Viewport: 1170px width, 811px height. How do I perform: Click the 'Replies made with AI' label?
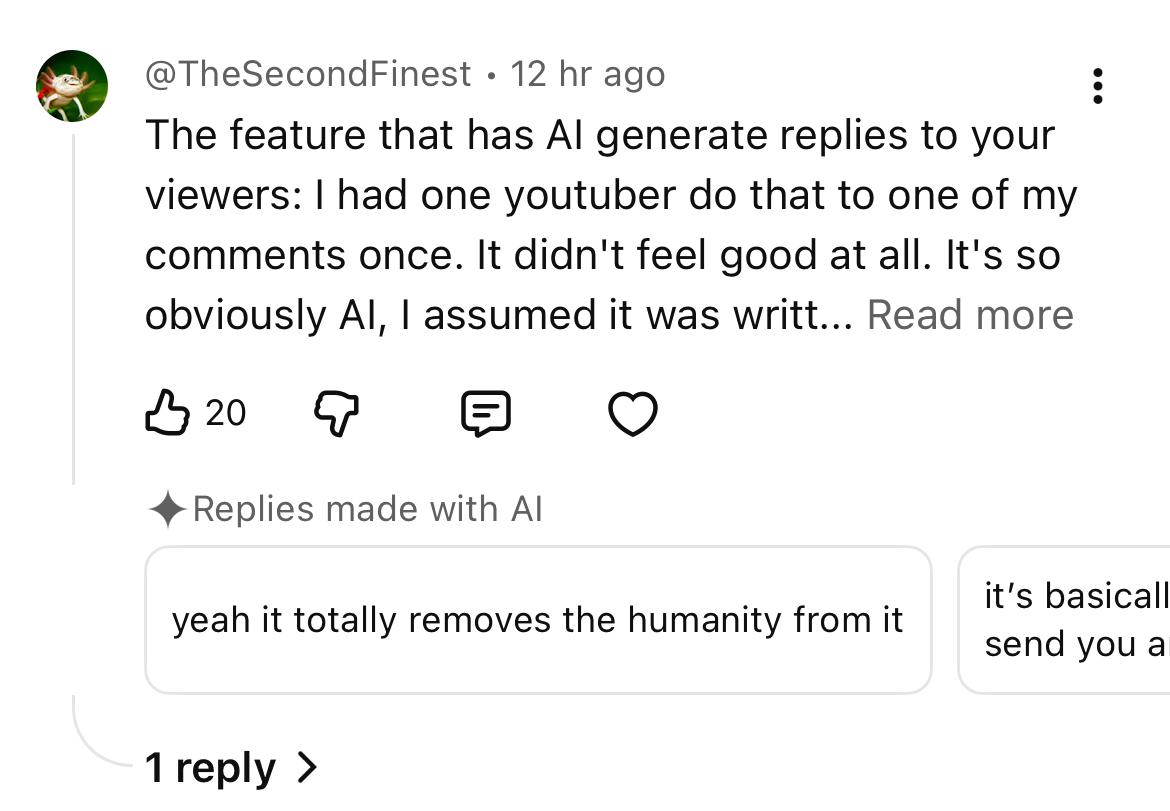tap(367, 510)
